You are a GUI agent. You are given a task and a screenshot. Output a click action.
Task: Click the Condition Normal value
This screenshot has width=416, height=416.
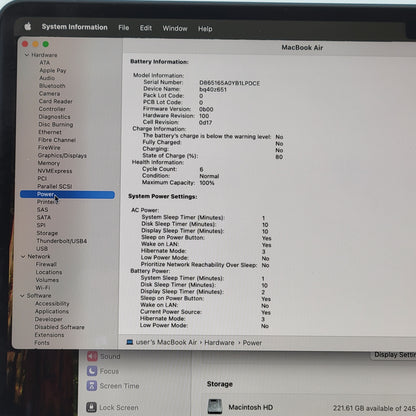pos(209,176)
